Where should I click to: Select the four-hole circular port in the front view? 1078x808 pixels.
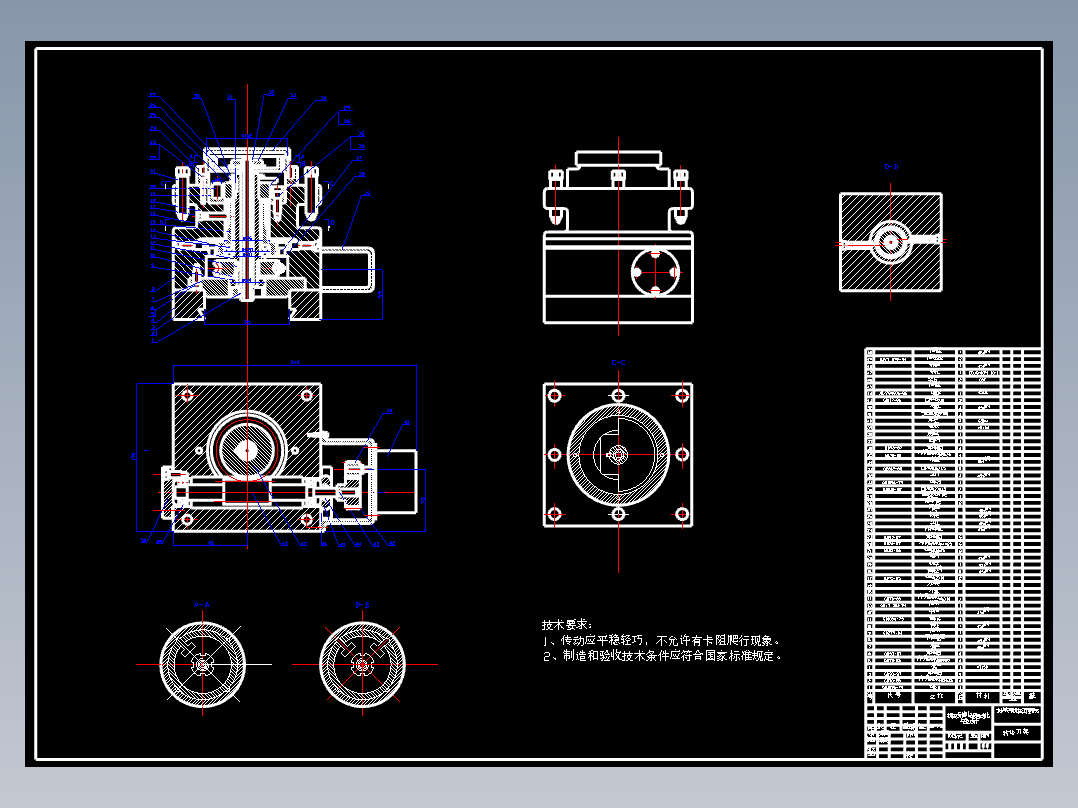click(x=655, y=273)
